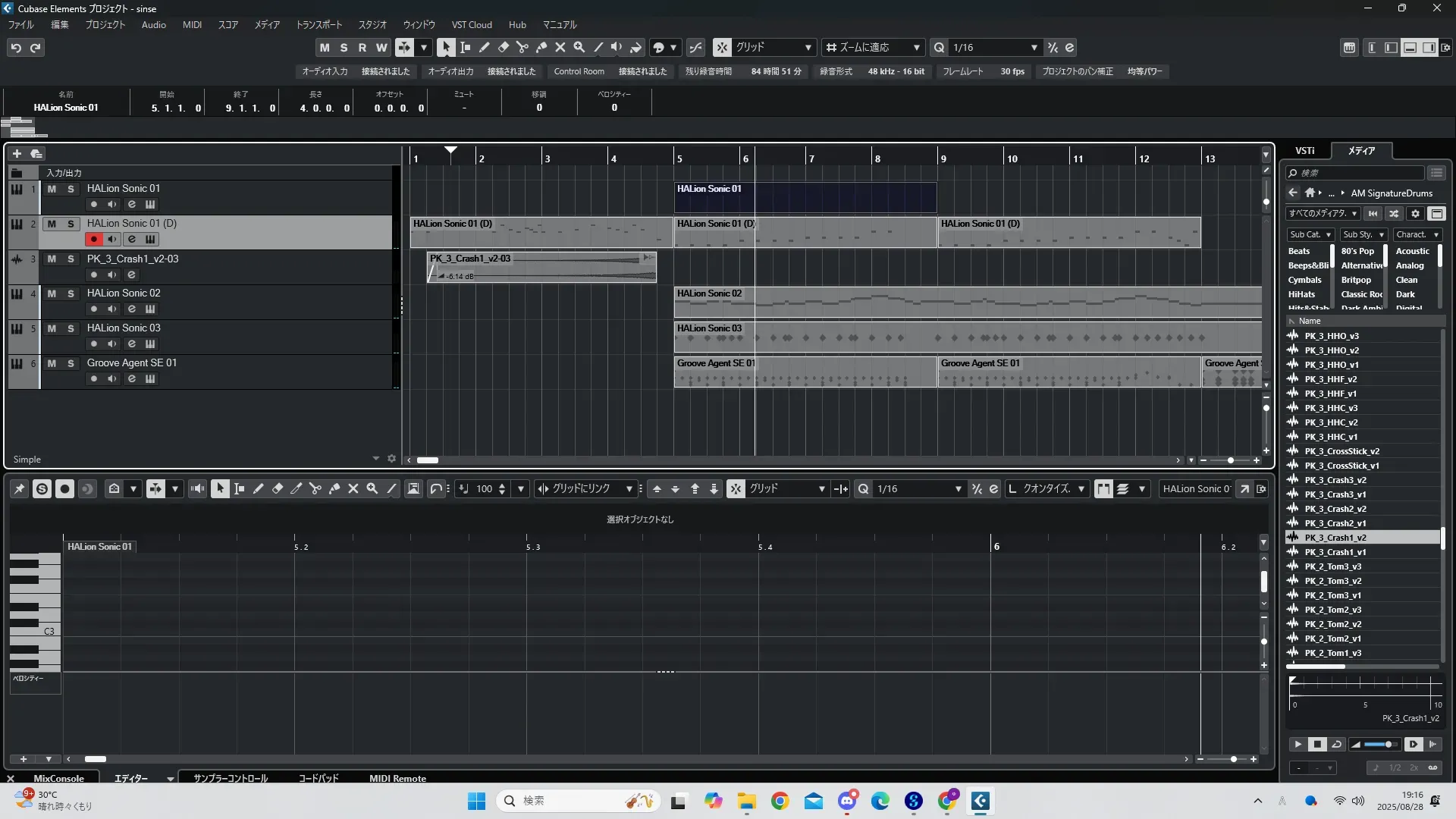Select the Eraser tool in top toolbar
Screen dimensions: 1456x819
click(504, 47)
